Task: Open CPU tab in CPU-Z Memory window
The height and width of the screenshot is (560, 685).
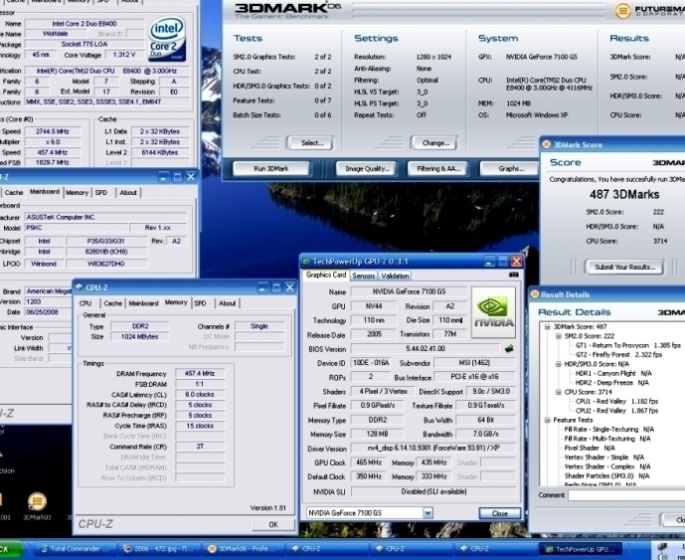Action: 86,303
